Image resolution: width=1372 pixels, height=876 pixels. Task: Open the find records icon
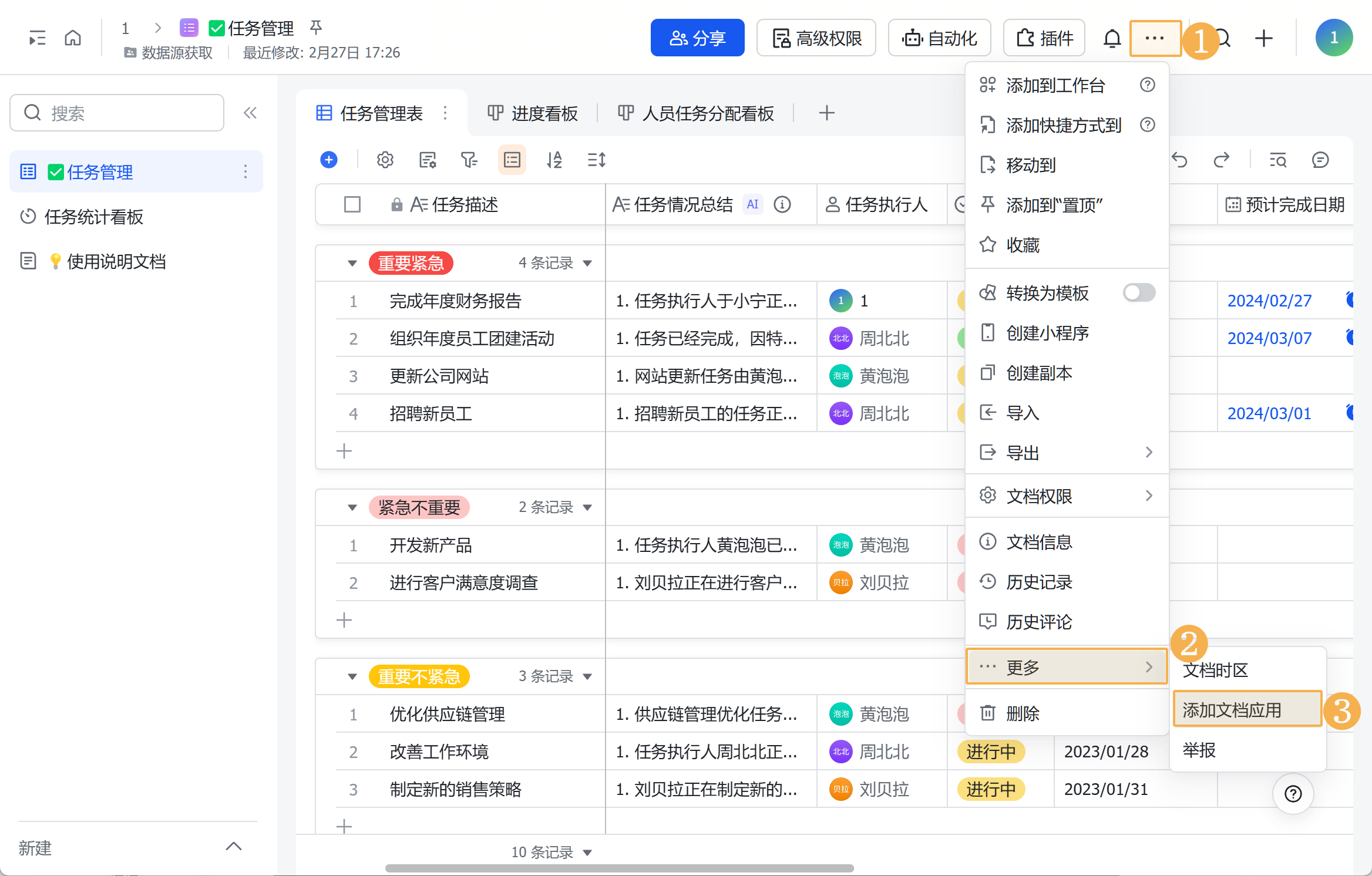(1278, 160)
